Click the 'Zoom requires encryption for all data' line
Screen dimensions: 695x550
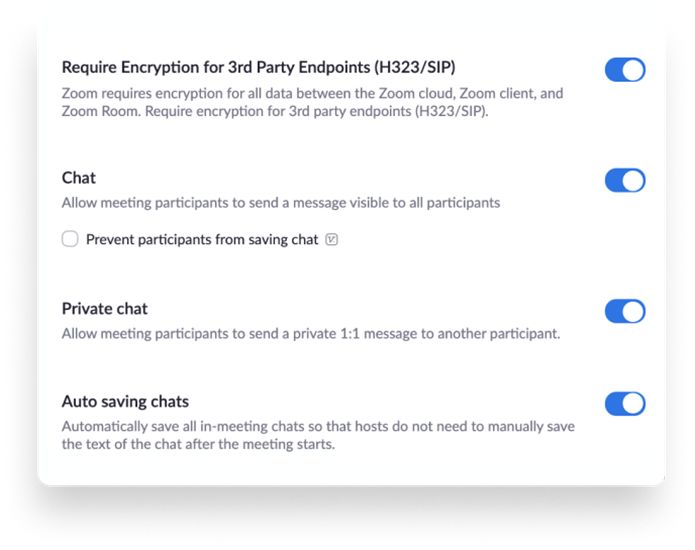312,94
